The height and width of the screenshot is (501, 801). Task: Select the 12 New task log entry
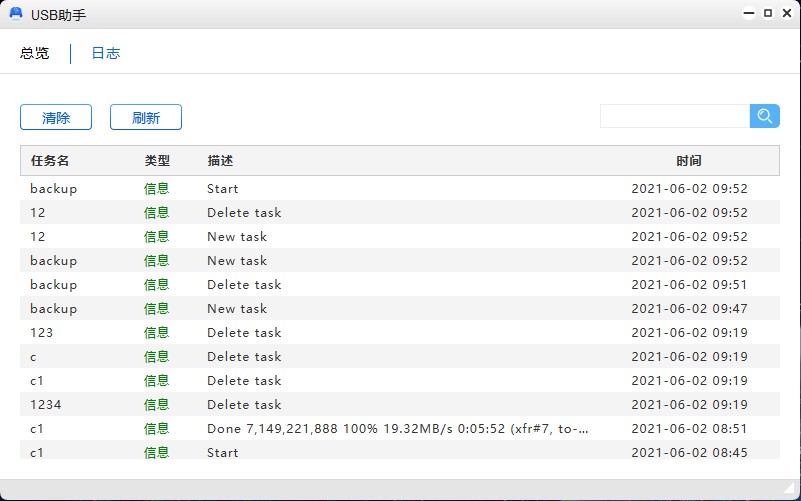(x=400, y=237)
